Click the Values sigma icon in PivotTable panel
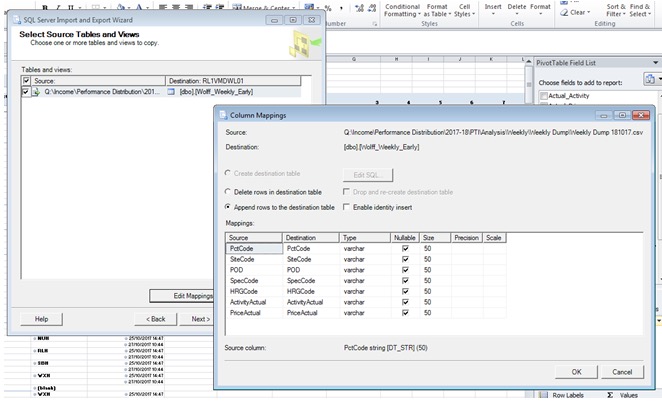Screen dimensions: 662x401 610,396
